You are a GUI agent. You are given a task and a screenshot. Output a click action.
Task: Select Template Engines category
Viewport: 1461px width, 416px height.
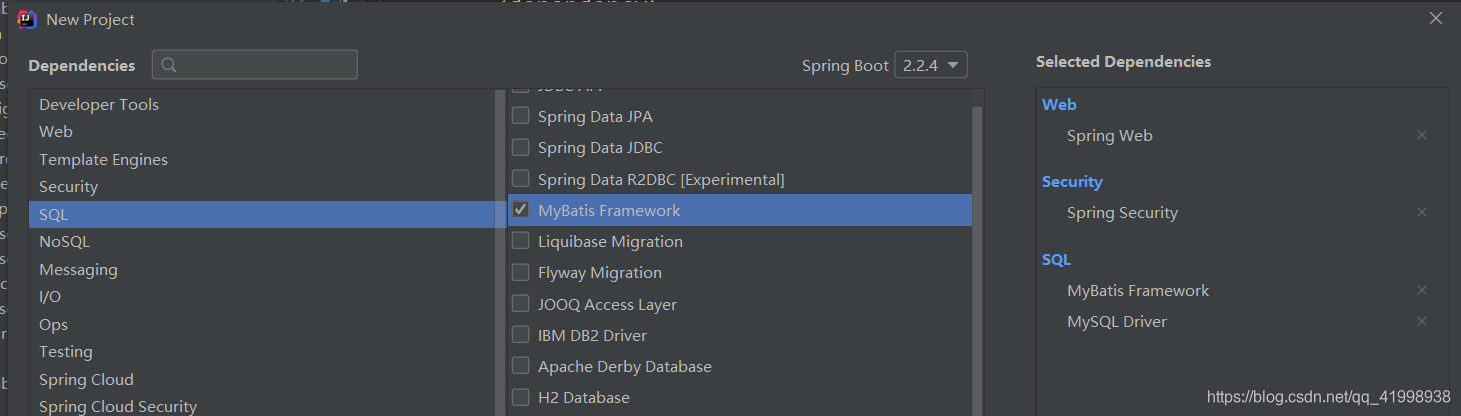pos(262,159)
